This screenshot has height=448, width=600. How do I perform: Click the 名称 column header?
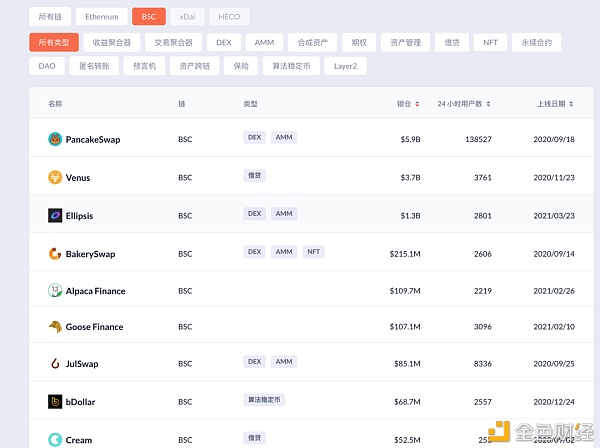[55, 104]
